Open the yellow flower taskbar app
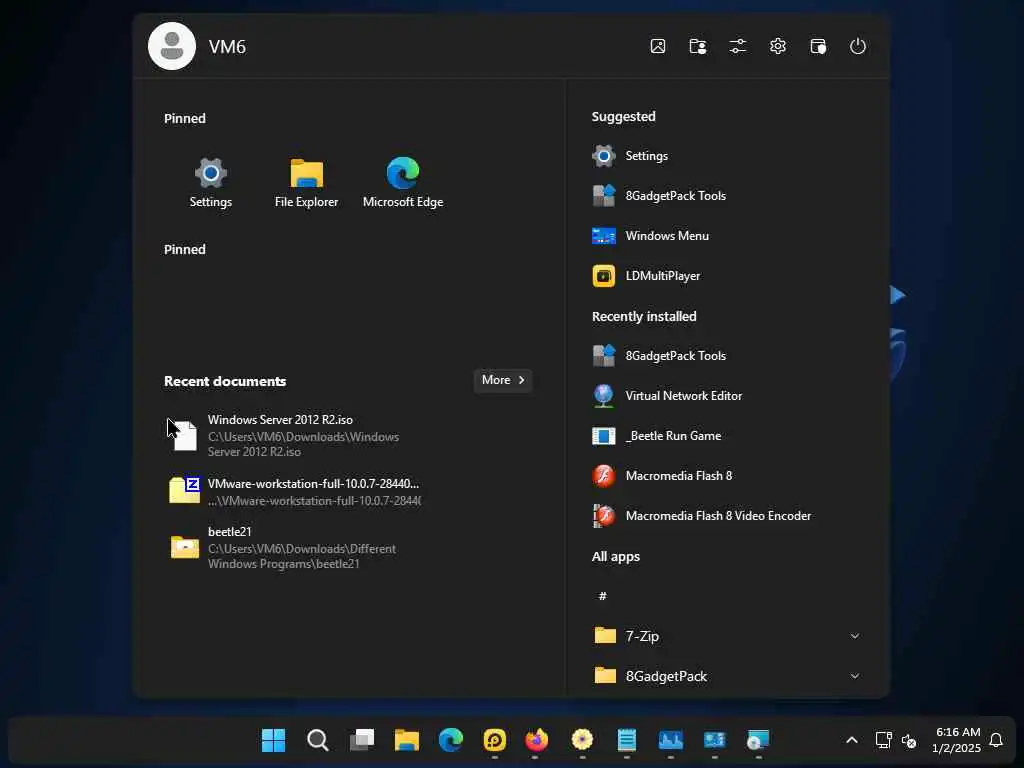This screenshot has height=768, width=1024. [x=582, y=740]
